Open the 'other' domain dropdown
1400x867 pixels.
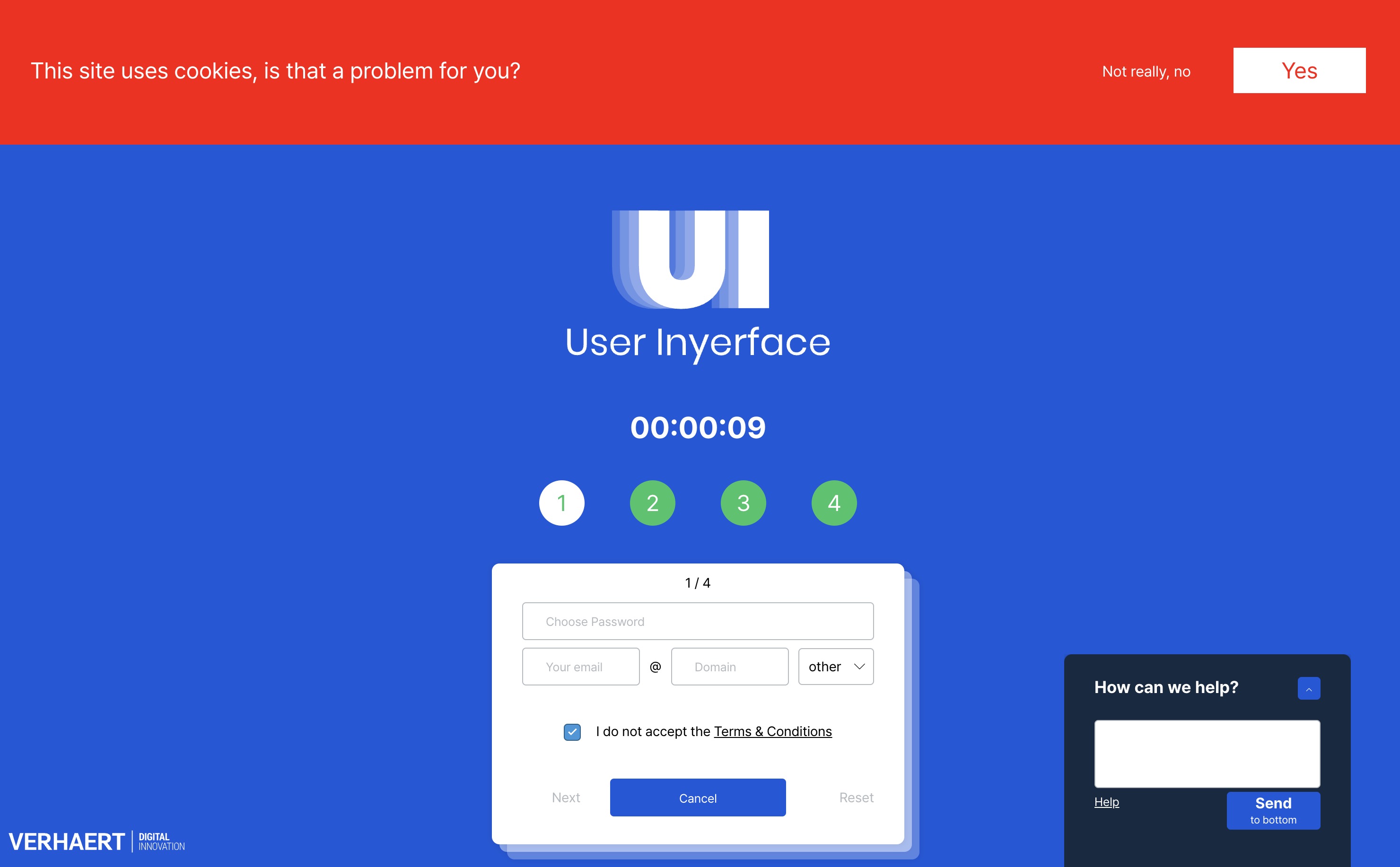(x=836, y=666)
